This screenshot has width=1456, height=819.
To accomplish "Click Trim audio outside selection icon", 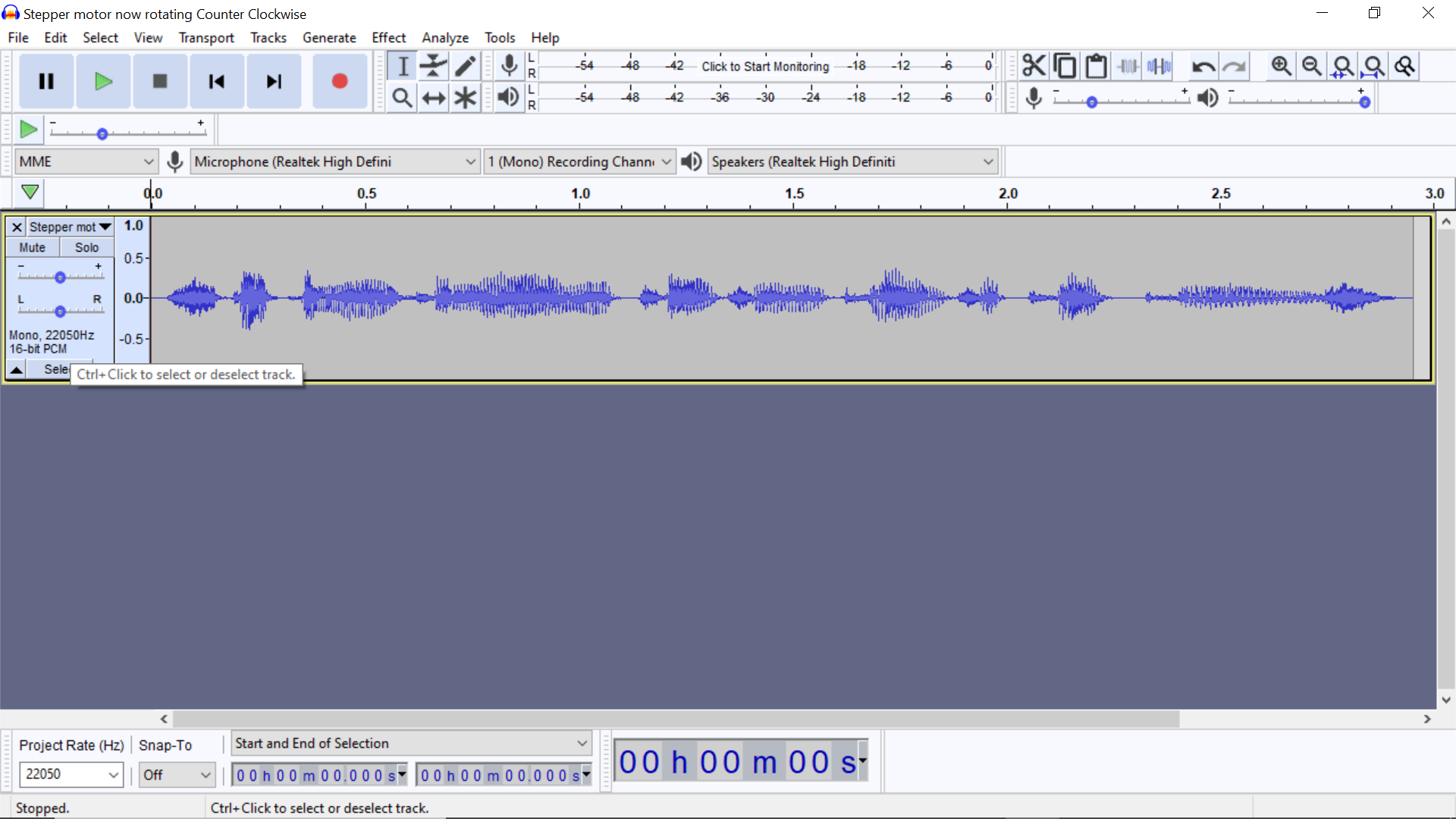I will 1128,66.
